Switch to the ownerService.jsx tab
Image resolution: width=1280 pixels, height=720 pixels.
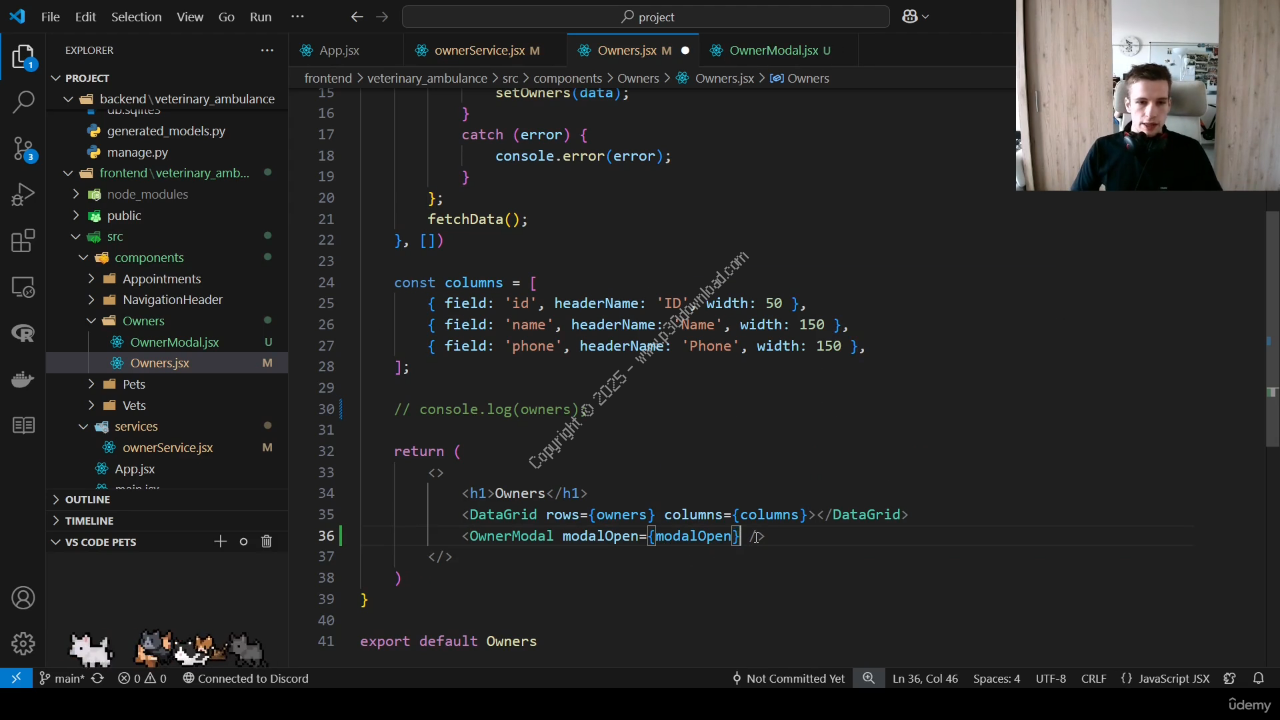(x=479, y=50)
